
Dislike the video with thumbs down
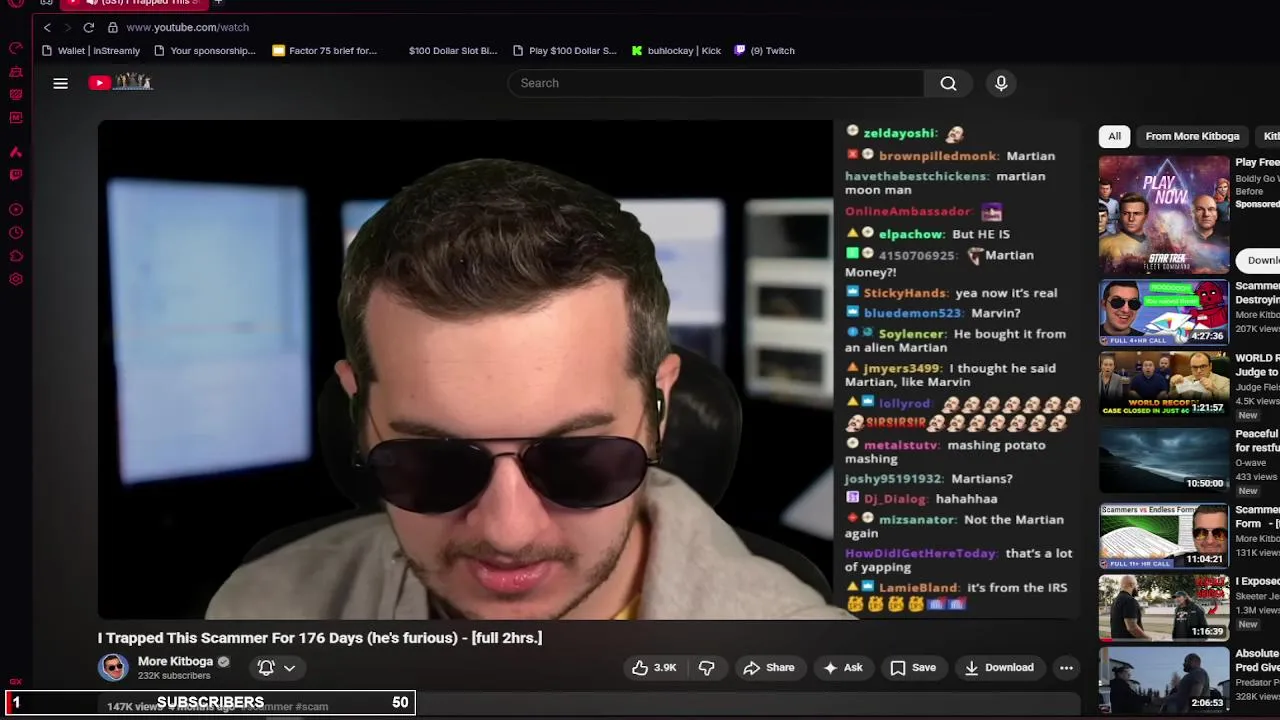[x=707, y=668]
